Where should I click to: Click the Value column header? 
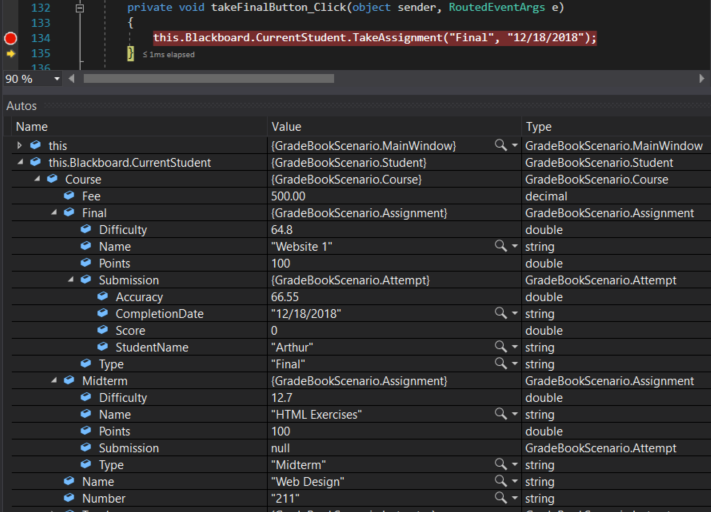point(394,127)
